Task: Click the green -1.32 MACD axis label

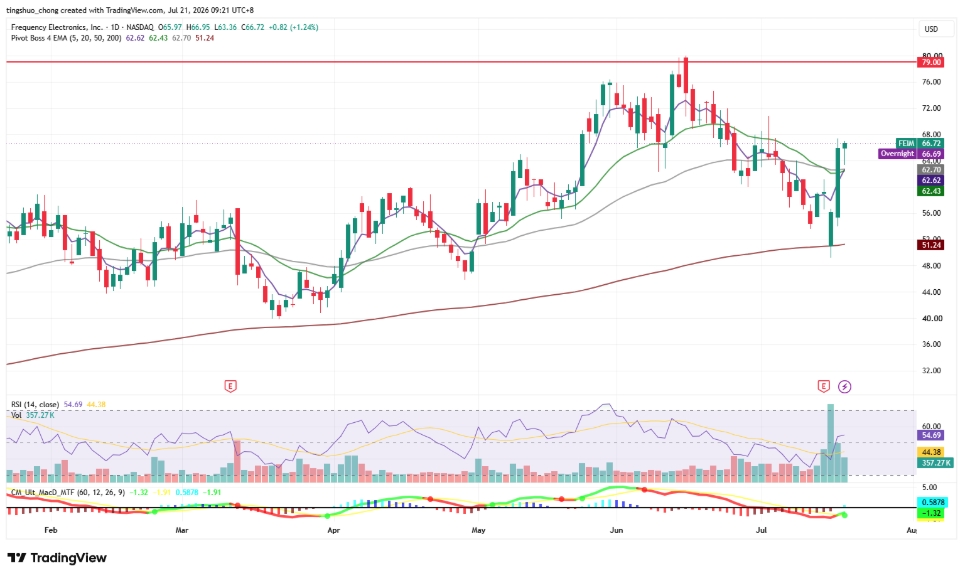Action: tap(932, 513)
